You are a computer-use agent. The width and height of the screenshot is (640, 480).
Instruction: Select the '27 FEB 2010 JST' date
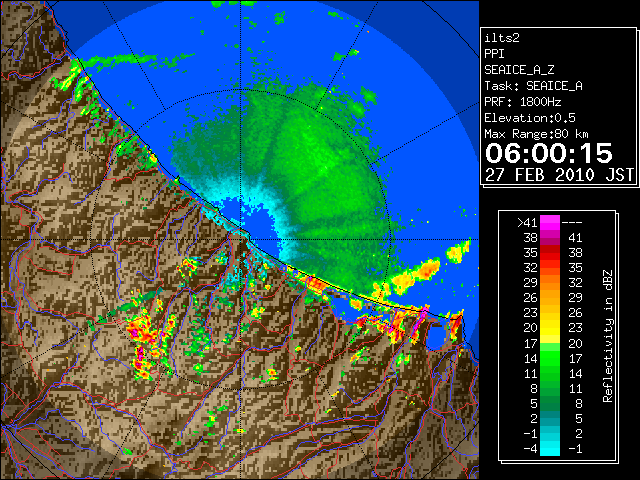[x=559, y=175]
